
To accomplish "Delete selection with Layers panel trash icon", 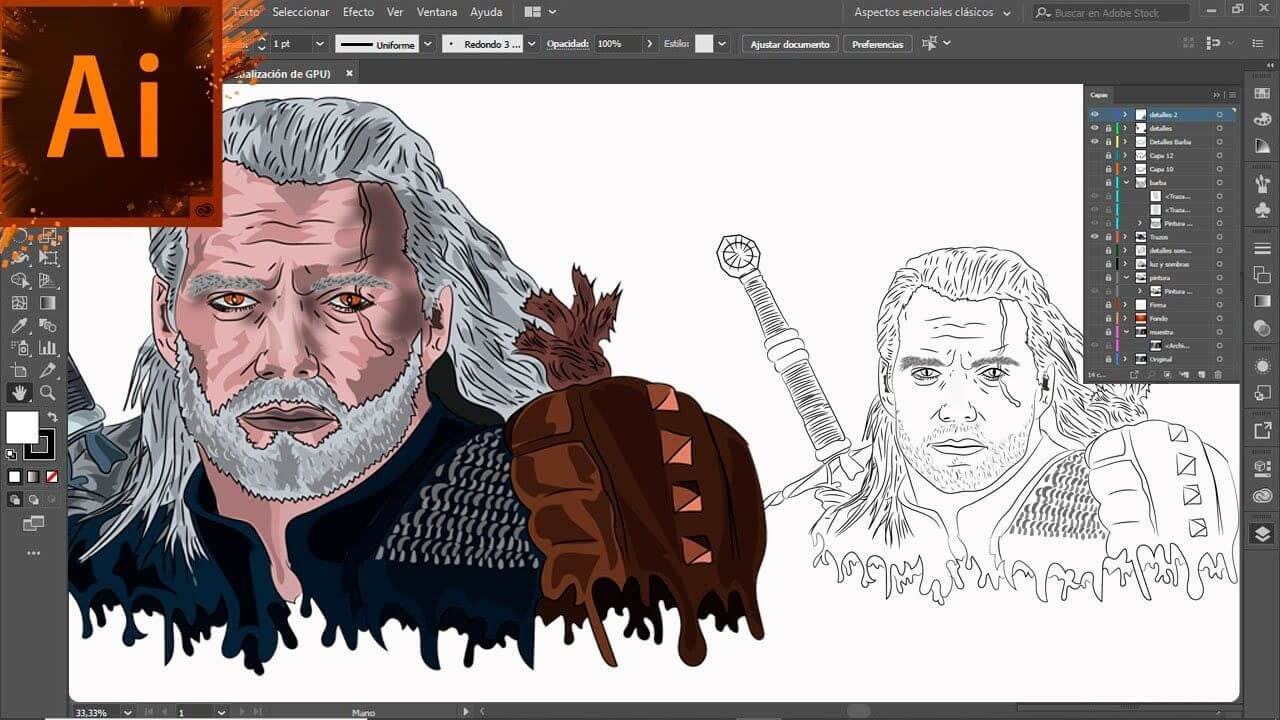I will (1218, 375).
